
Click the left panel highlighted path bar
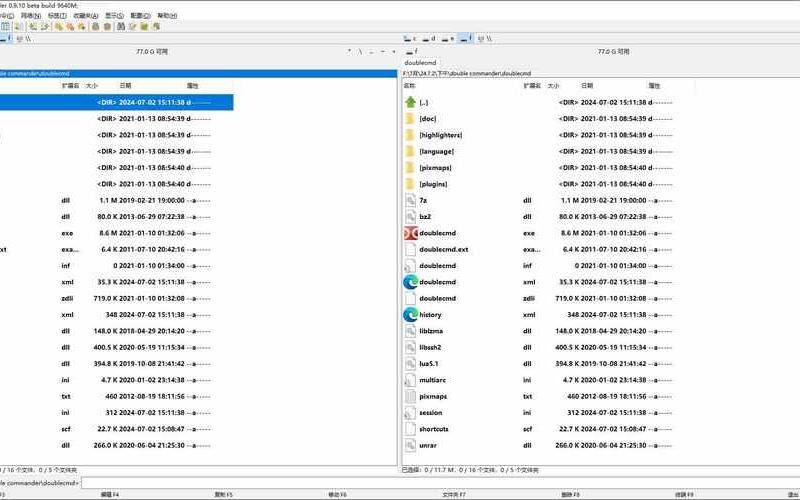[x=198, y=73]
